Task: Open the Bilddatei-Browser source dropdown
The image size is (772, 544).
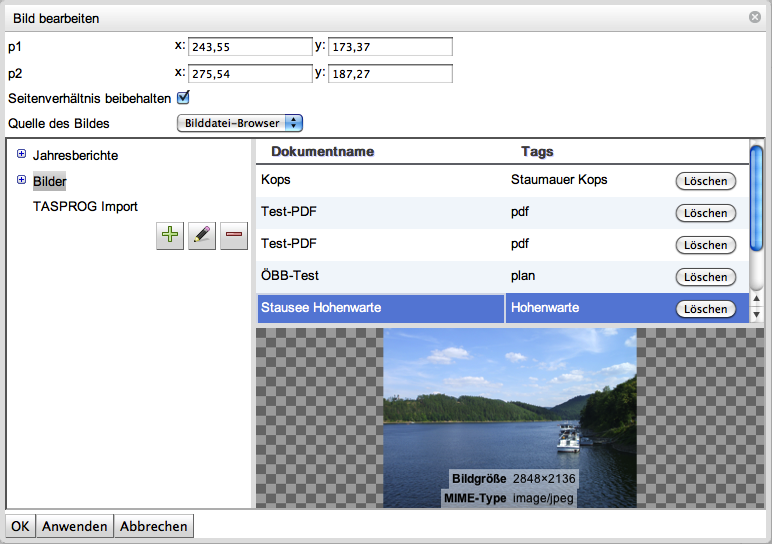Action: tap(240, 123)
